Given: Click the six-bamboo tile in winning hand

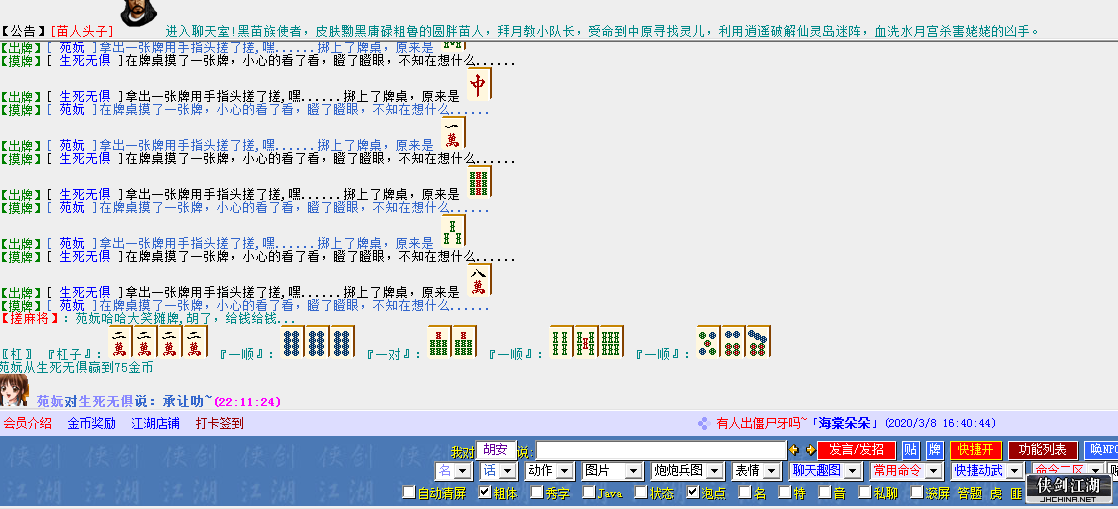Looking at the screenshot, I should click(x=612, y=341).
